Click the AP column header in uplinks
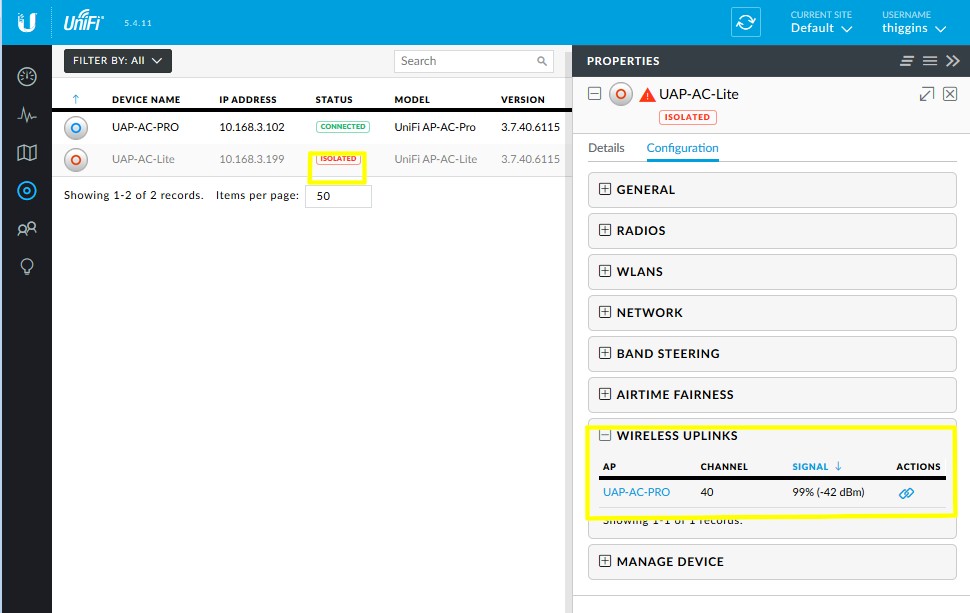The image size is (970, 613). coord(609,466)
